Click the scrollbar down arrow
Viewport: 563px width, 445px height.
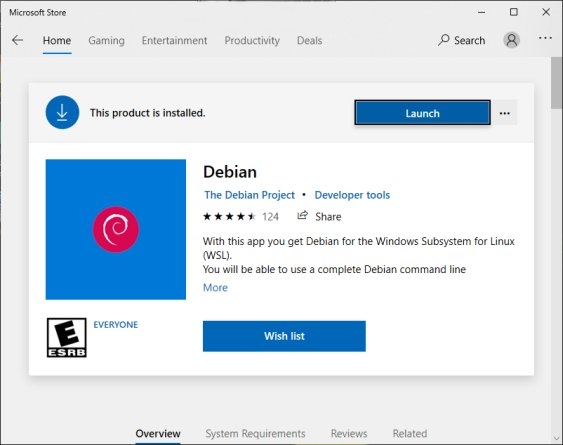click(557, 438)
